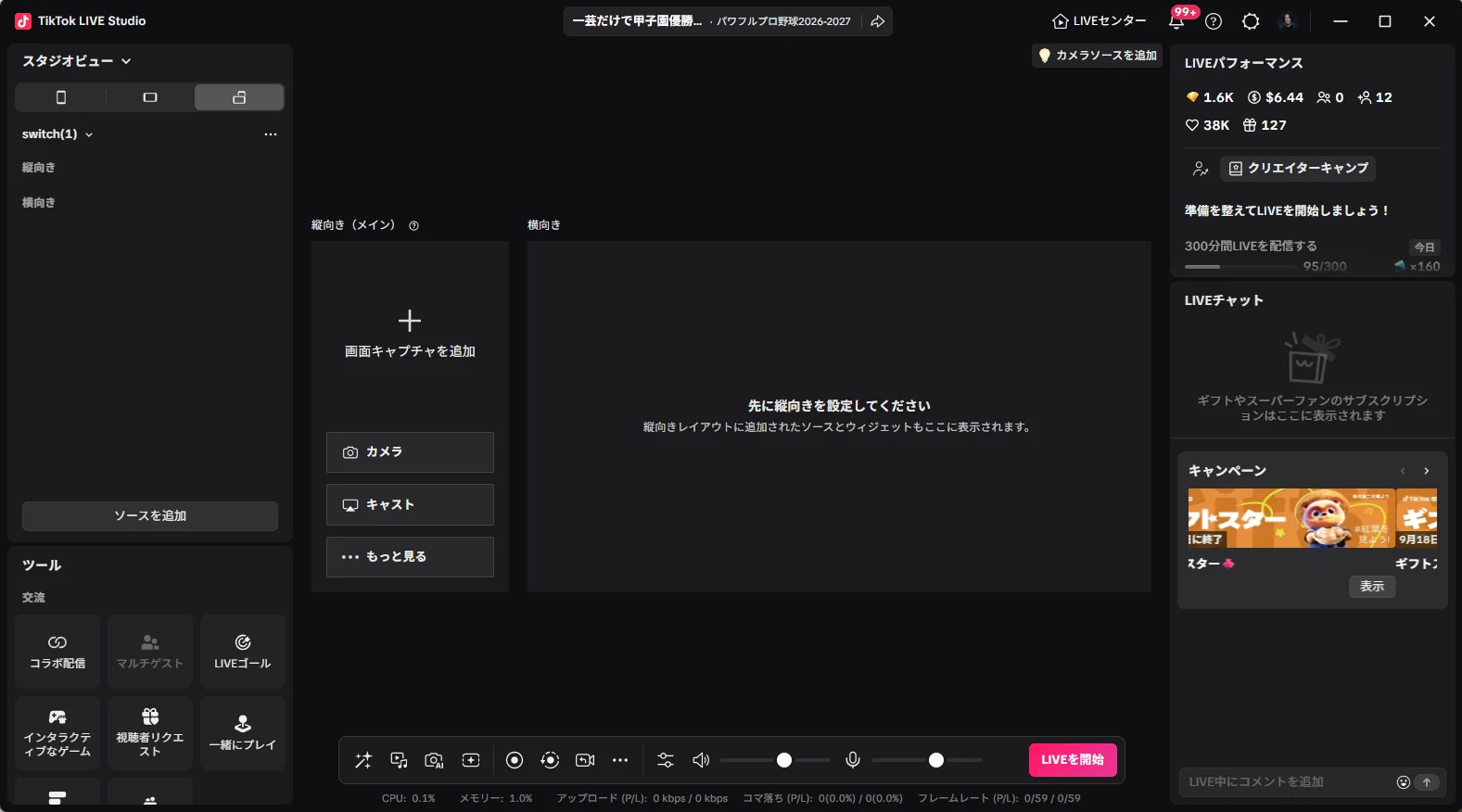The width and height of the screenshot is (1462, 812).
Task: Mute the microphone
Action: [853, 760]
